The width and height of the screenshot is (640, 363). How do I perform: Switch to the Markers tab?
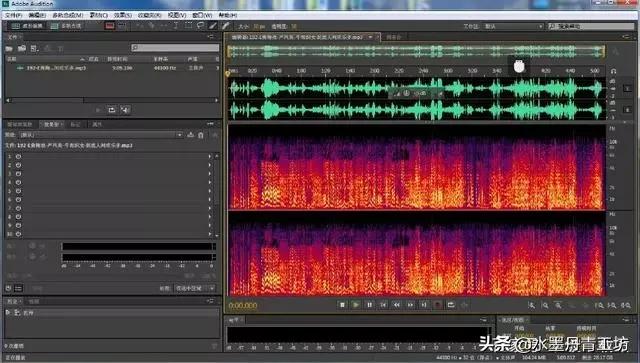pyautogui.click(x=76, y=124)
